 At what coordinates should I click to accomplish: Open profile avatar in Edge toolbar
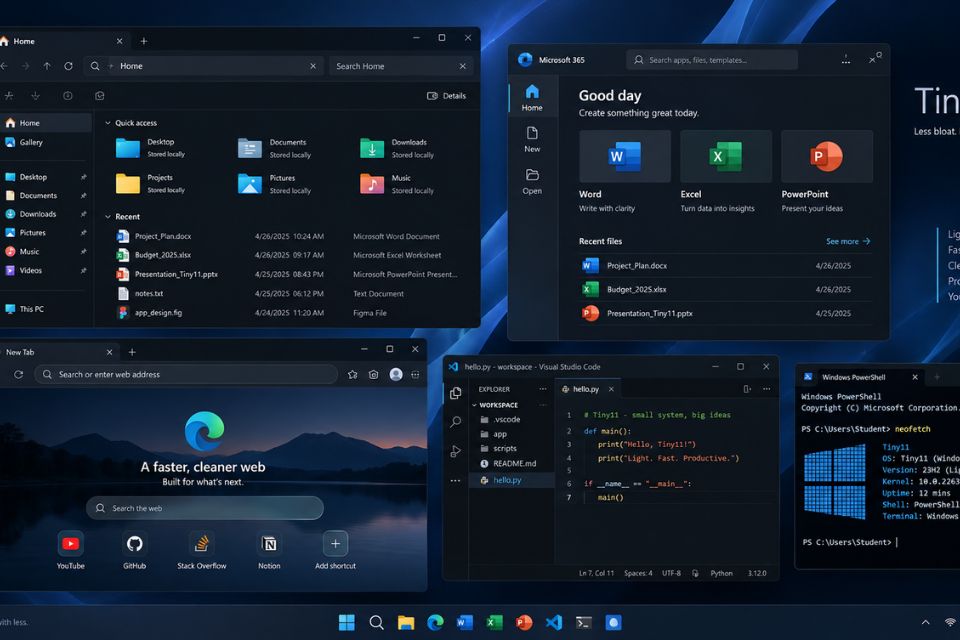(396, 374)
